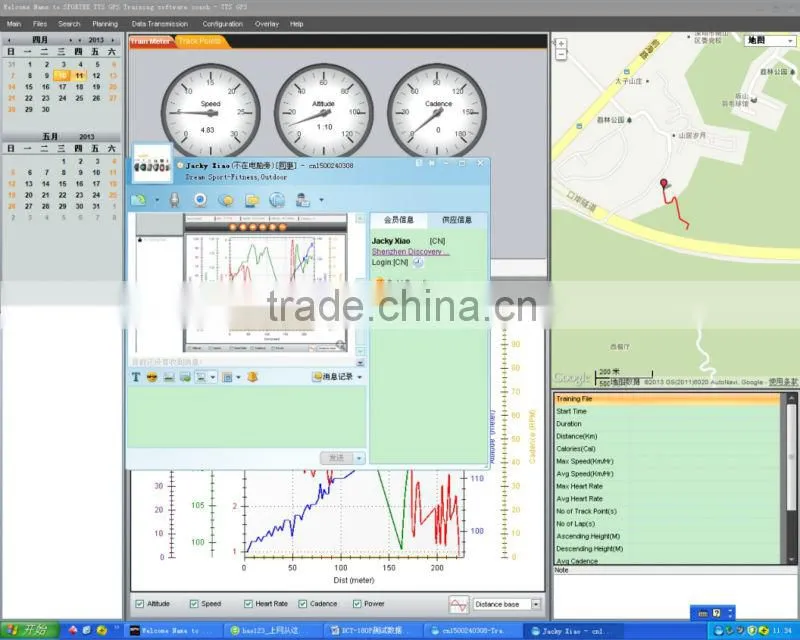800x640 pixels.
Task: Click the file transfer icon in chat toolbar
Action: 138,200
